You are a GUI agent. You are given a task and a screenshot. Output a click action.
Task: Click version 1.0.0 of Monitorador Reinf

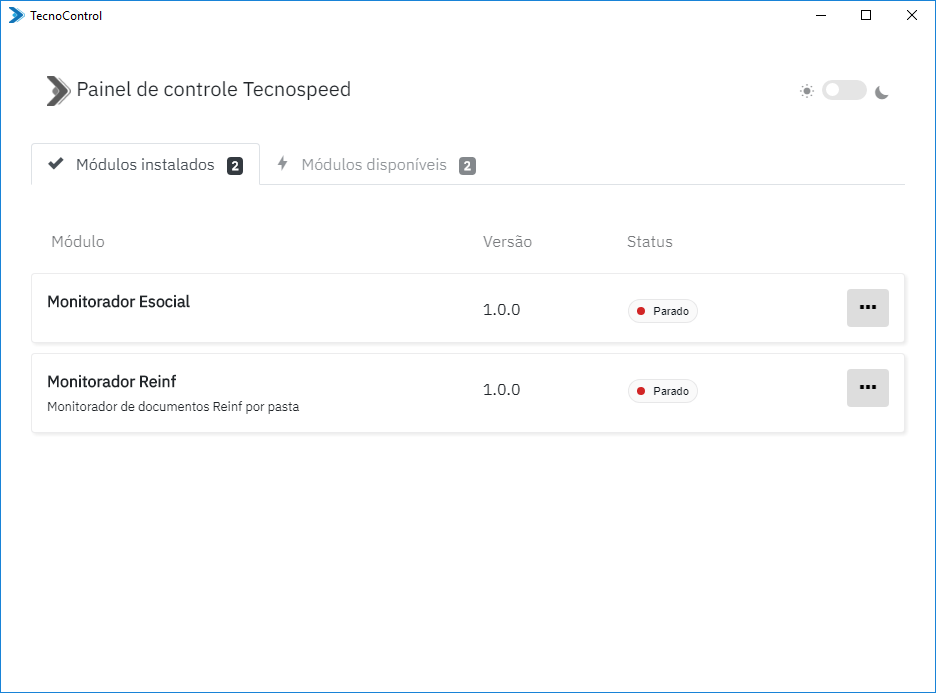click(x=501, y=390)
